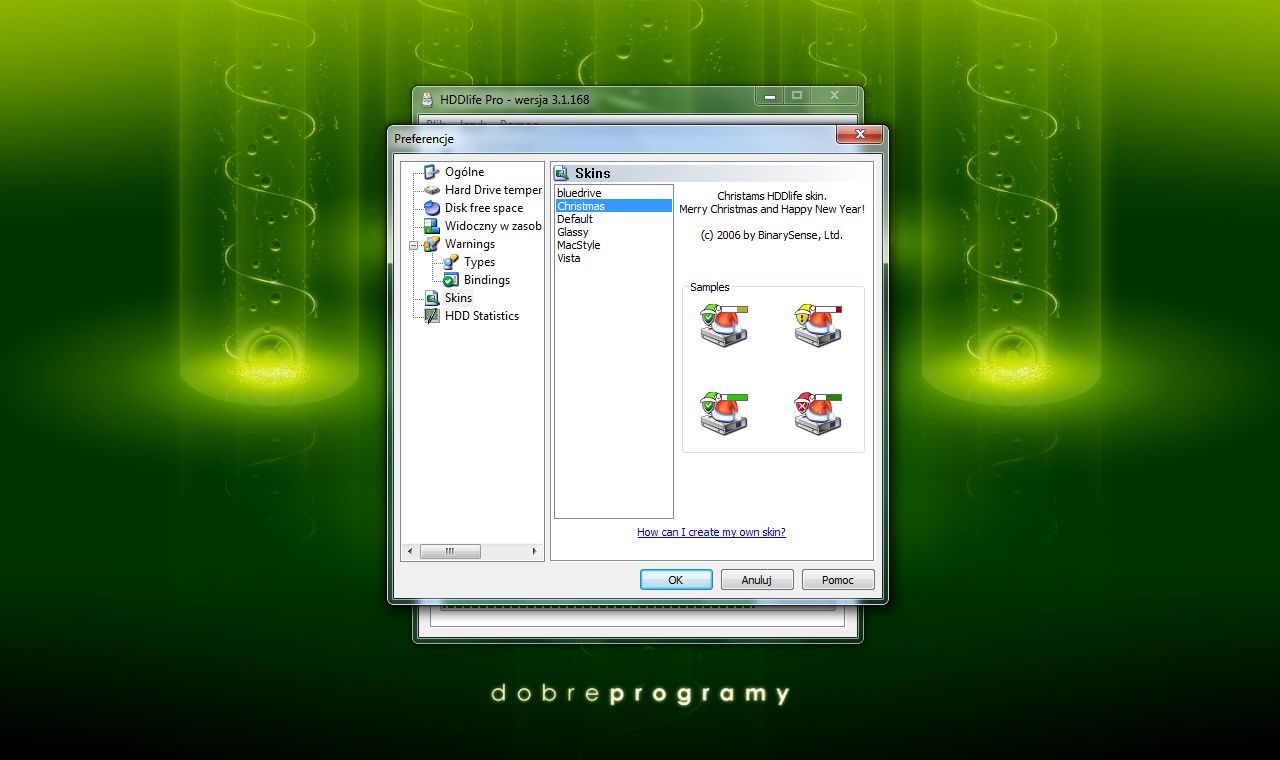Open help with Pomoc button
This screenshot has height=760, width=1280.
[x=838, y=580]
